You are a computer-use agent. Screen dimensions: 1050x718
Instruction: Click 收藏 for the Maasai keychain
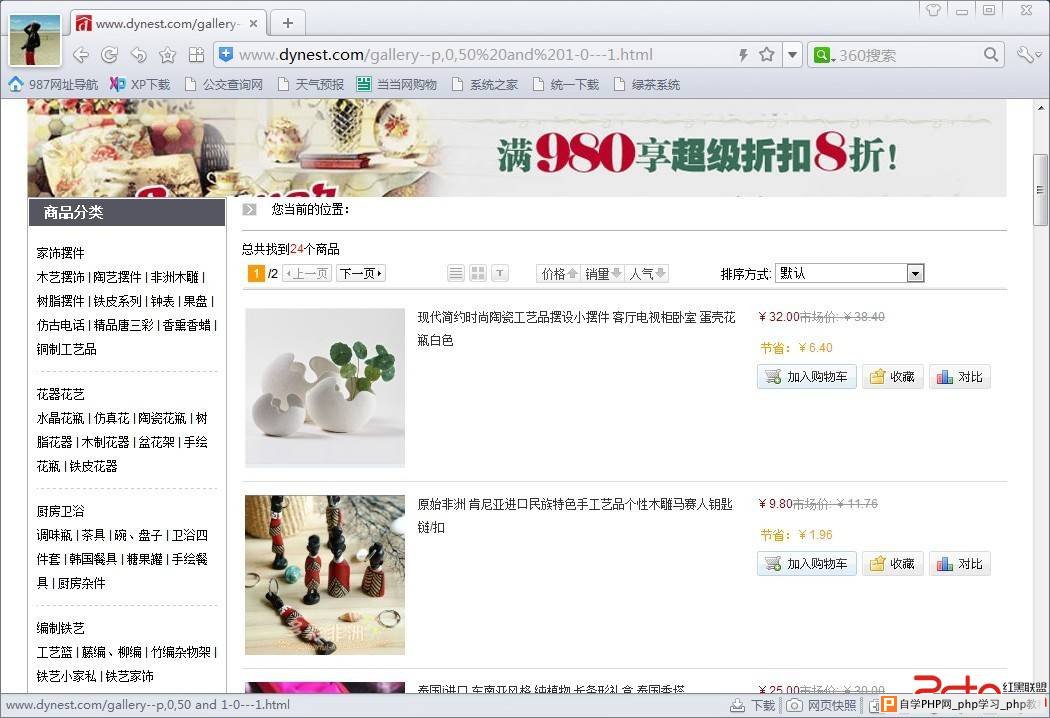[x=893, y=563]
